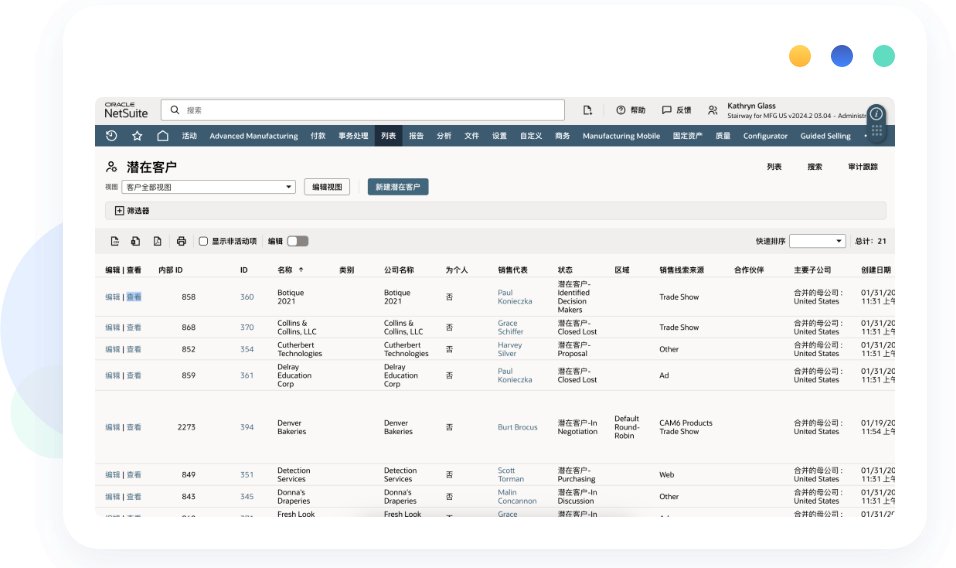Open the shortcuts star icon
The height and width of the screenshot is (568, 956).
(x=137, y=136)
